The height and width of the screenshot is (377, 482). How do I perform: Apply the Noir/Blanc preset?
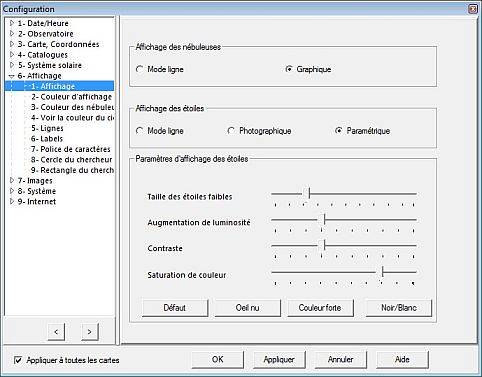click(399, 308)
